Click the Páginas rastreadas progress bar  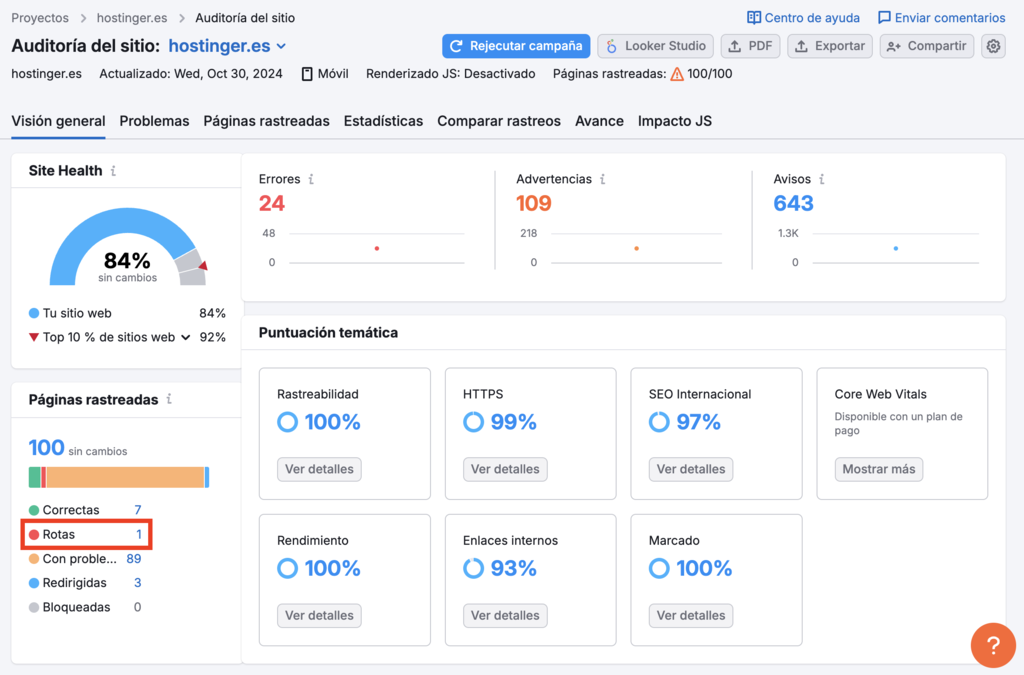point(119,478)
